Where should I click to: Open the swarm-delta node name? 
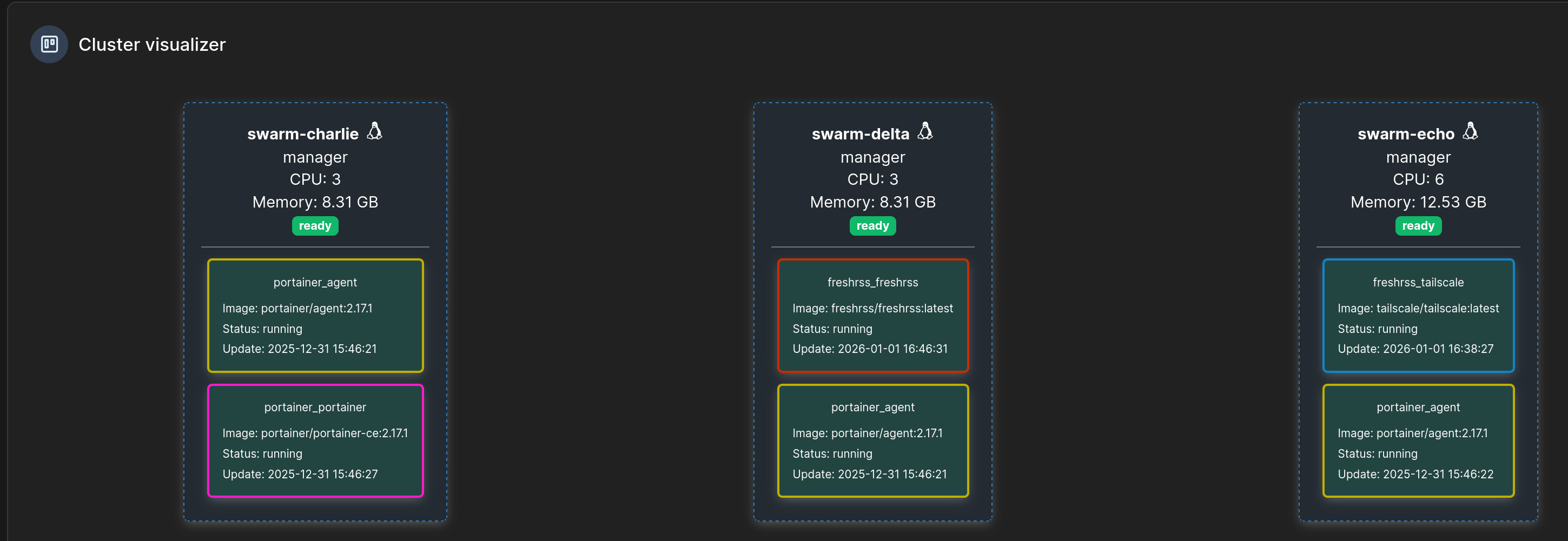pyautogui.click(x=860, y=134)
